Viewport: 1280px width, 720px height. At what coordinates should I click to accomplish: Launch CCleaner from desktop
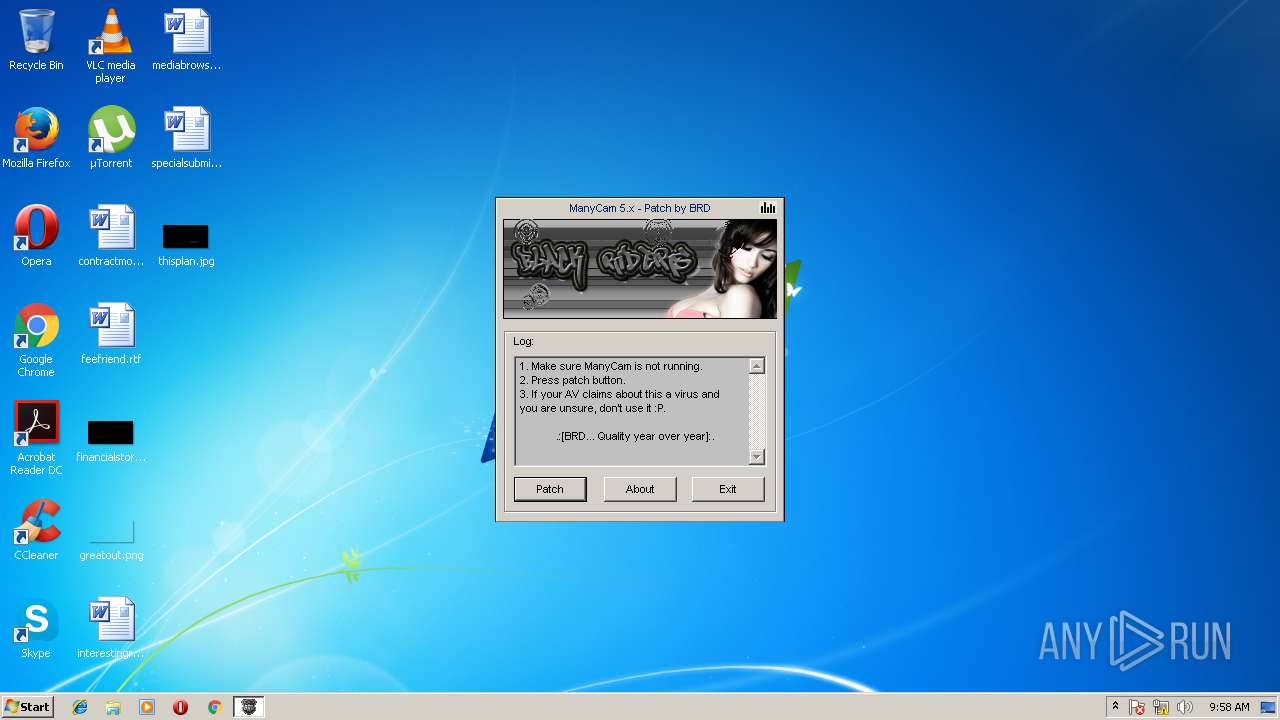pyautogui.click(x=36, y=530)
